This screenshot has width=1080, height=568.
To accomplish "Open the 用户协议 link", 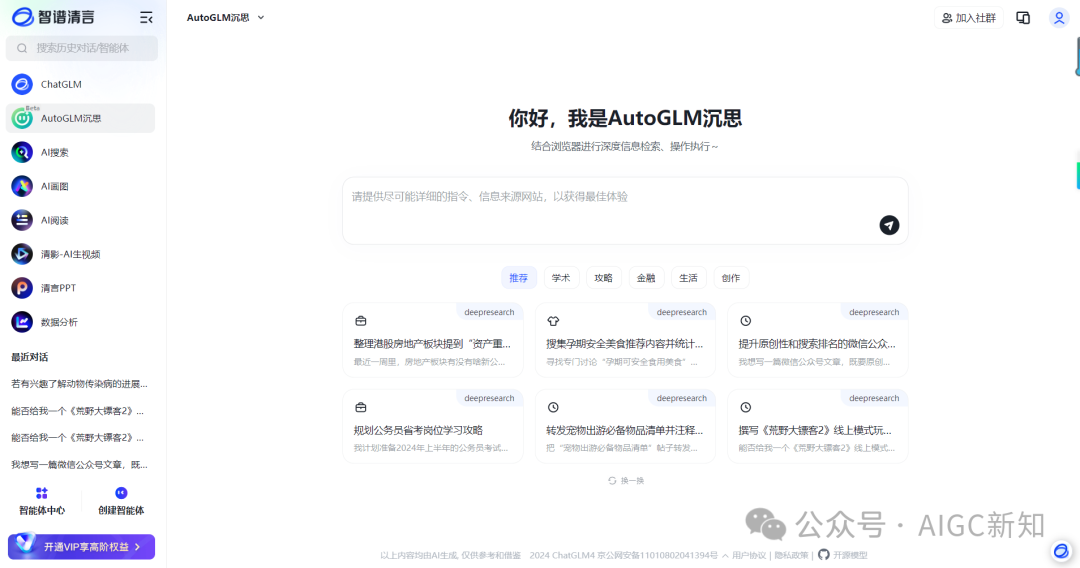I will pyautogui.click(x=749, y=556).
